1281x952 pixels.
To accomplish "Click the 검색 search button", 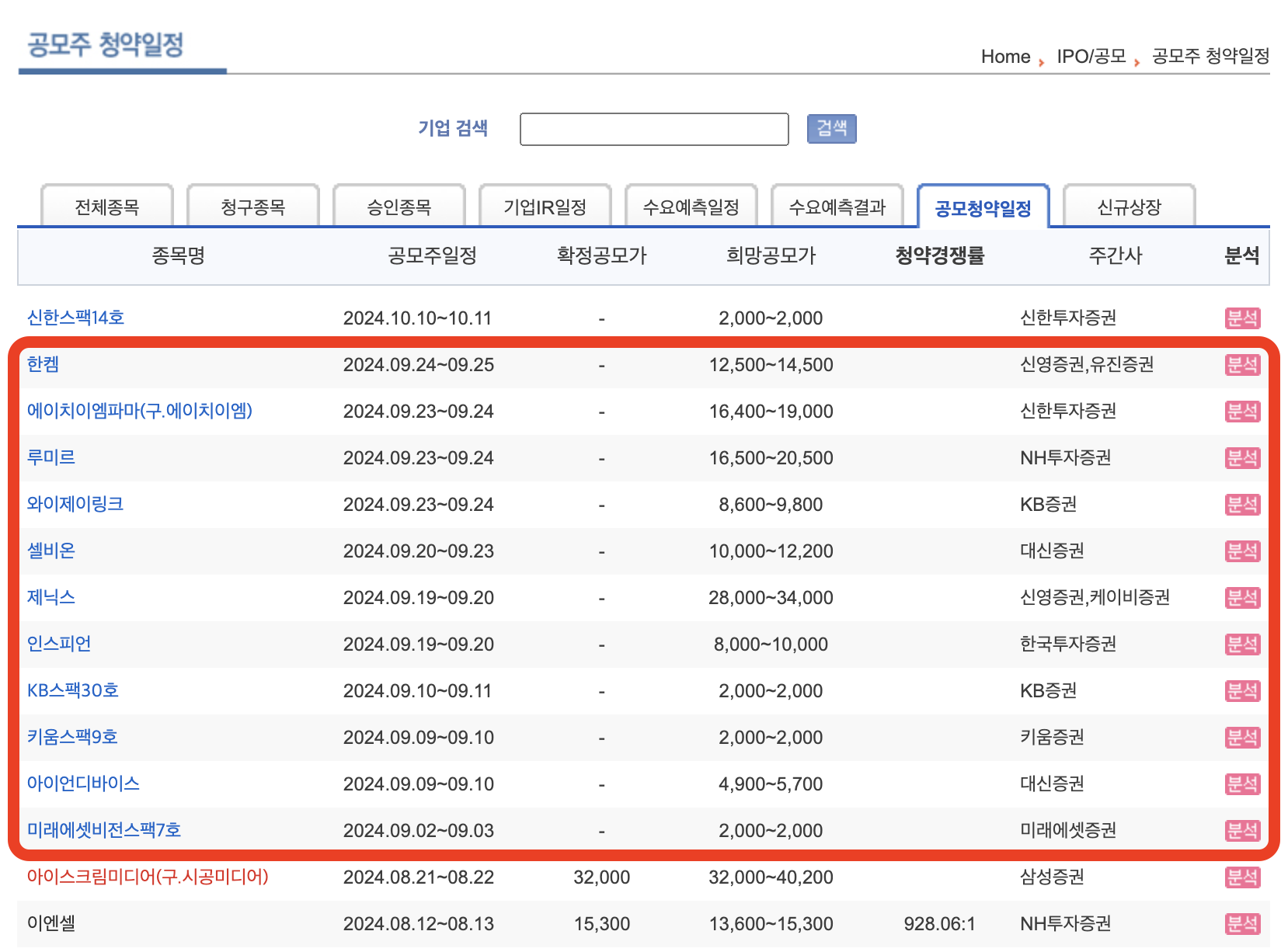I will click(830, 128).
